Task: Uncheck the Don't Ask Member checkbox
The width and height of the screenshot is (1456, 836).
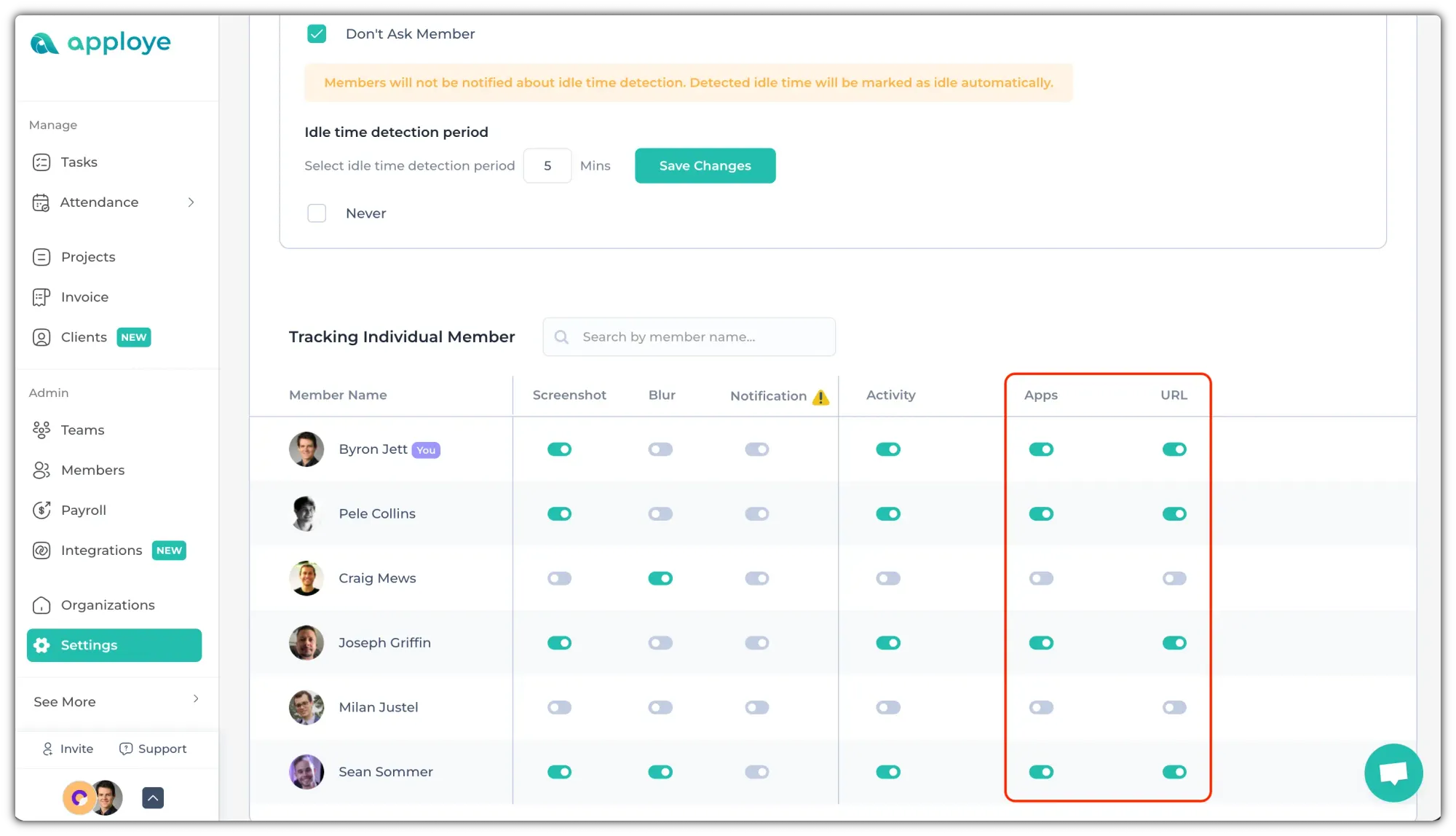Action: click(317, 34)
